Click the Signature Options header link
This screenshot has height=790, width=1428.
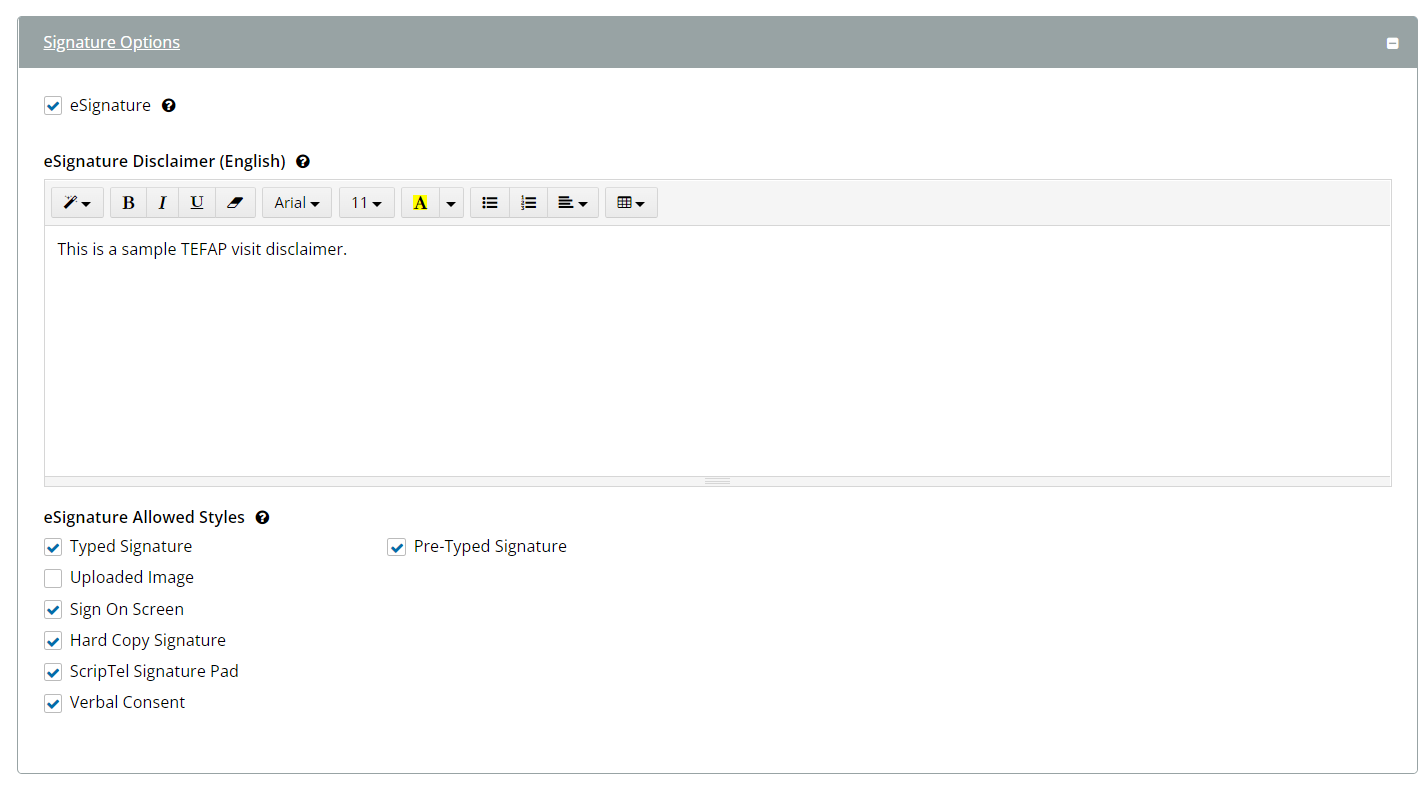[111, 42]
